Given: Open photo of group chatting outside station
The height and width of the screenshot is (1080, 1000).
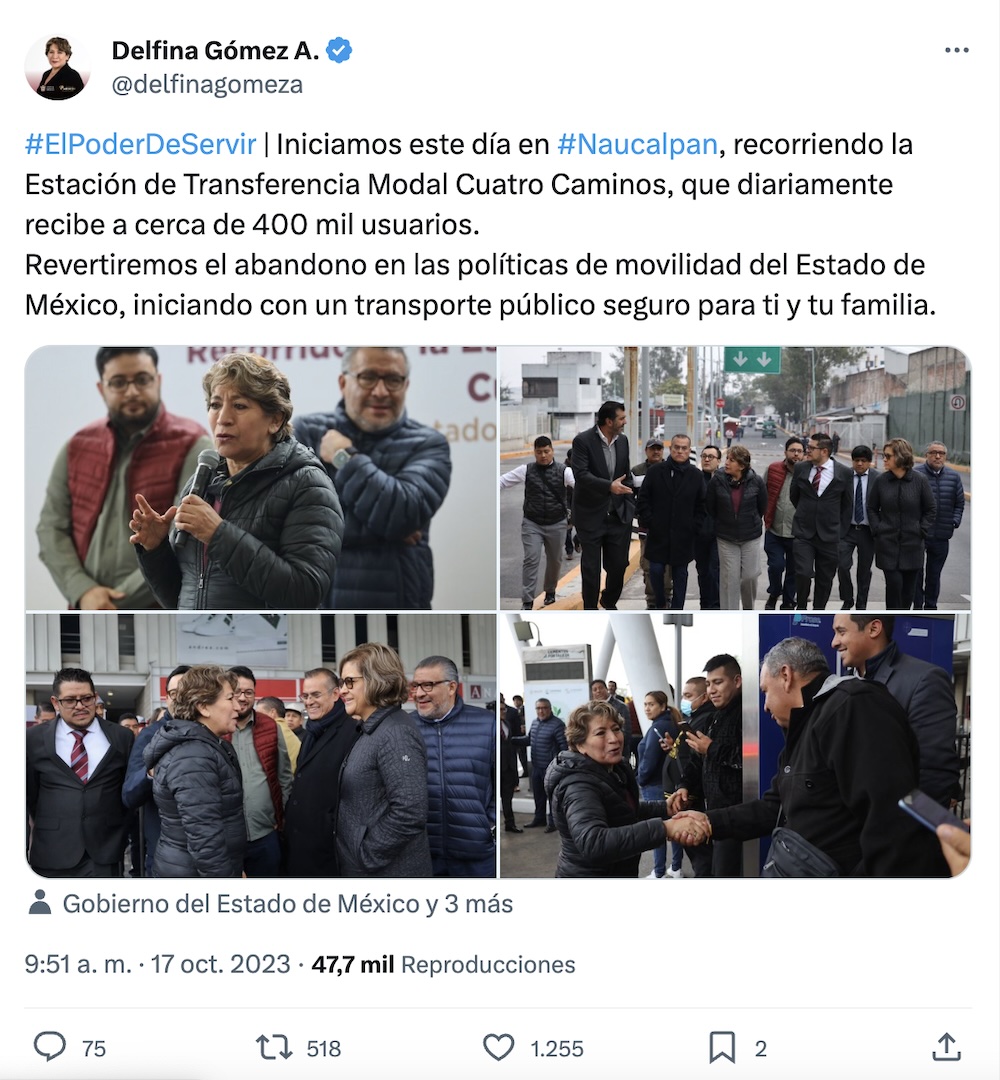Looking at the screenshot, I should (x=260, y=745).
